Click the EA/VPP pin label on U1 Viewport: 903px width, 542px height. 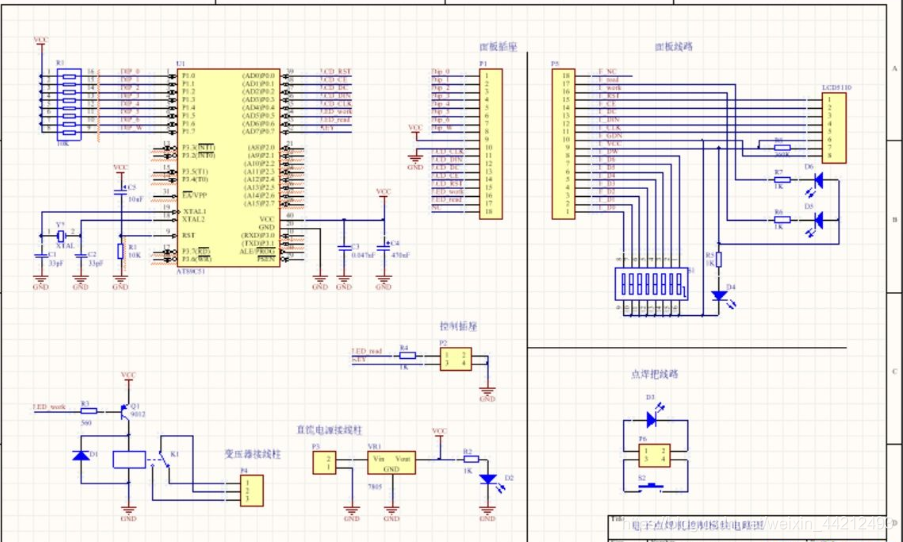point(194,196)
